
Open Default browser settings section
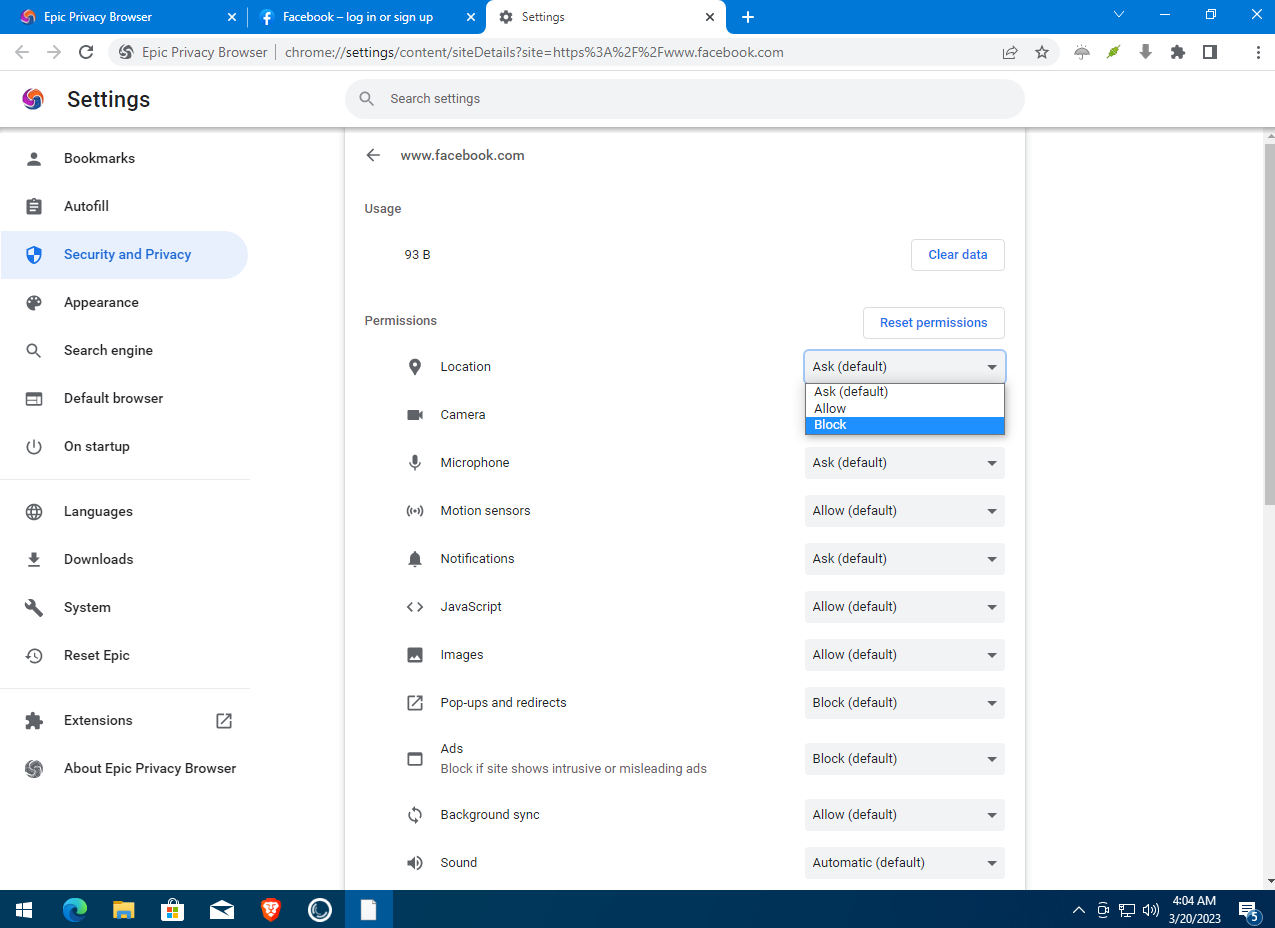pyautogui.click(x=124, y=399)
